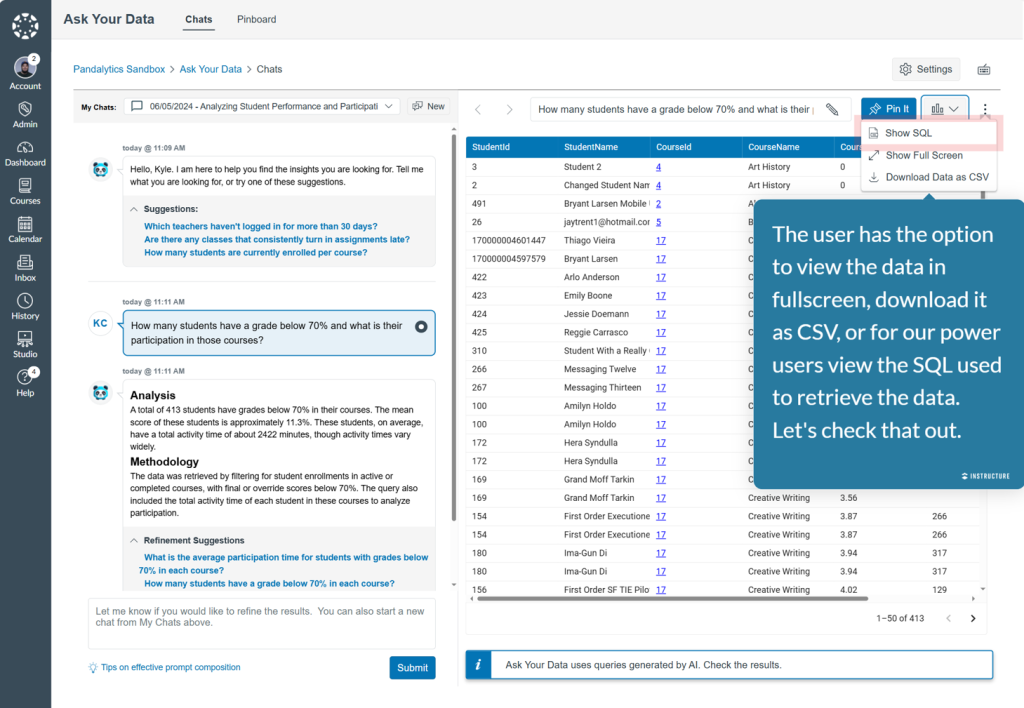Open the chart type dropdown
The width and height of the screenshot is (1024, 708).
(944, 109)
